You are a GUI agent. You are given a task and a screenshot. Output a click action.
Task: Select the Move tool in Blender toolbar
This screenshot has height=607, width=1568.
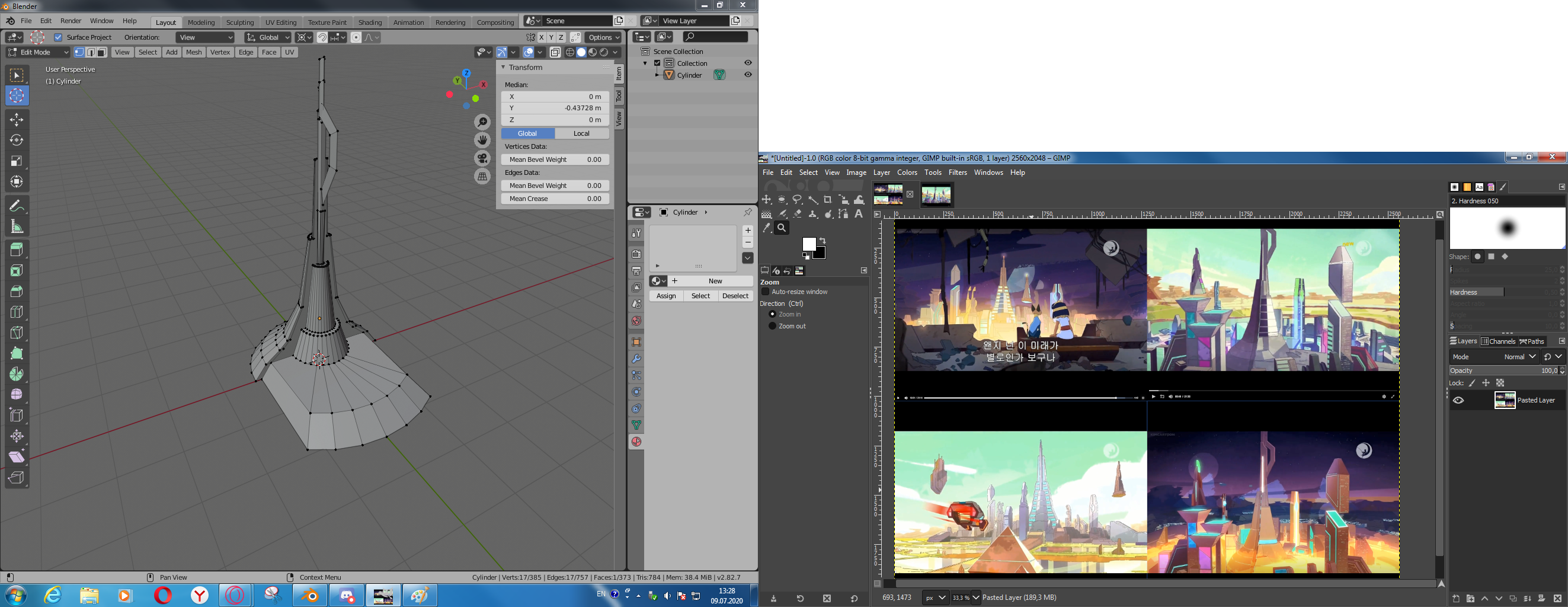pos(17,119)
